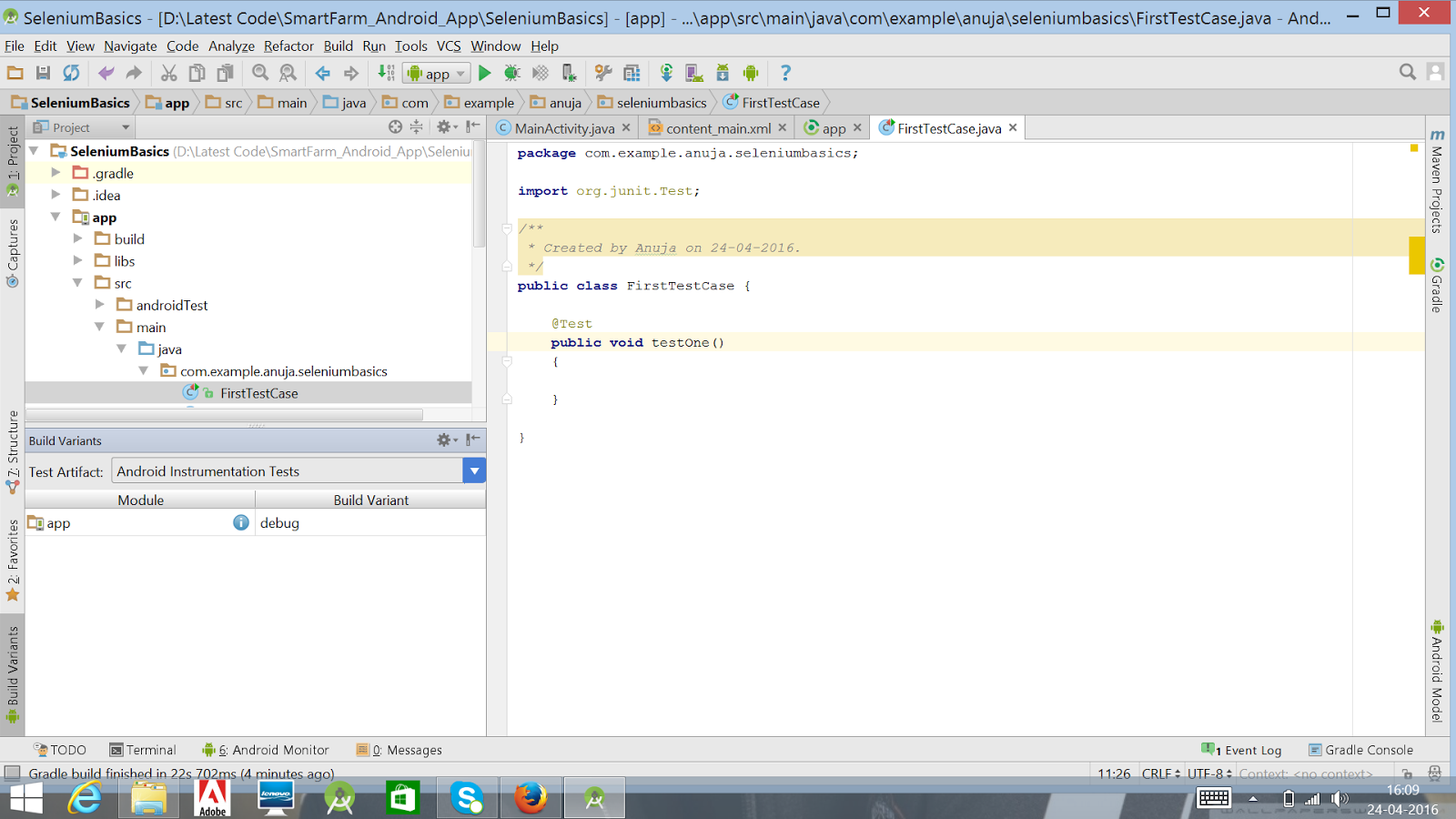1456x819 pixels.
Task: Click the Windows Start button
Action: point(26,798)
